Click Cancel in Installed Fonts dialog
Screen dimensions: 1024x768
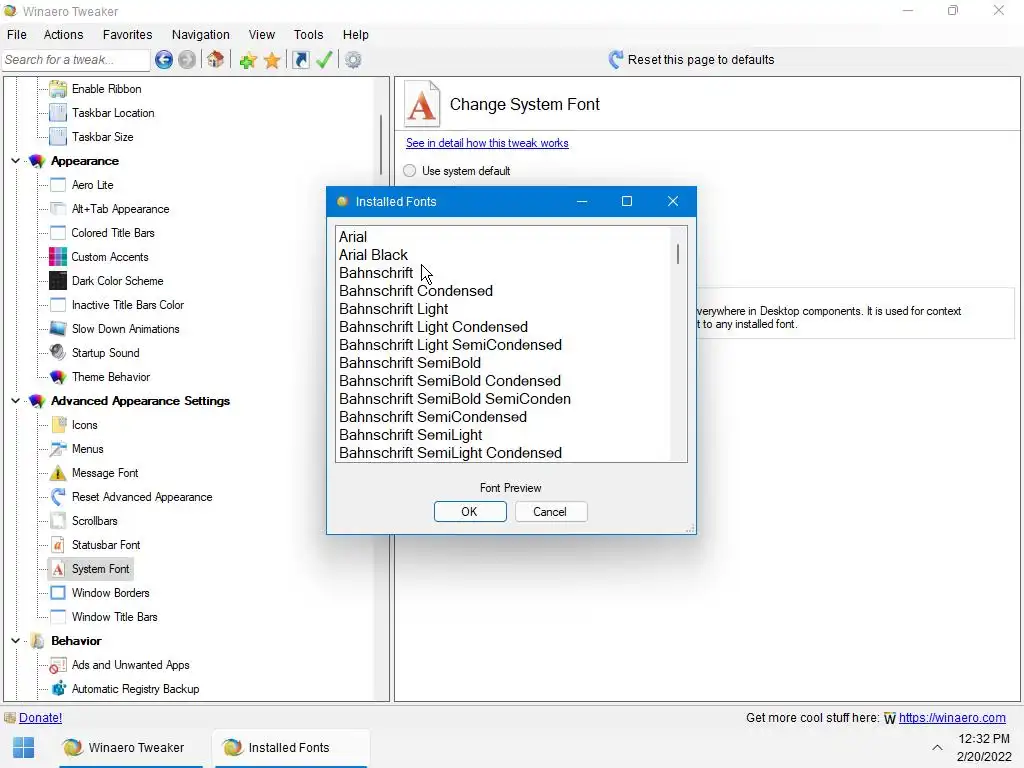click(551, 511)
